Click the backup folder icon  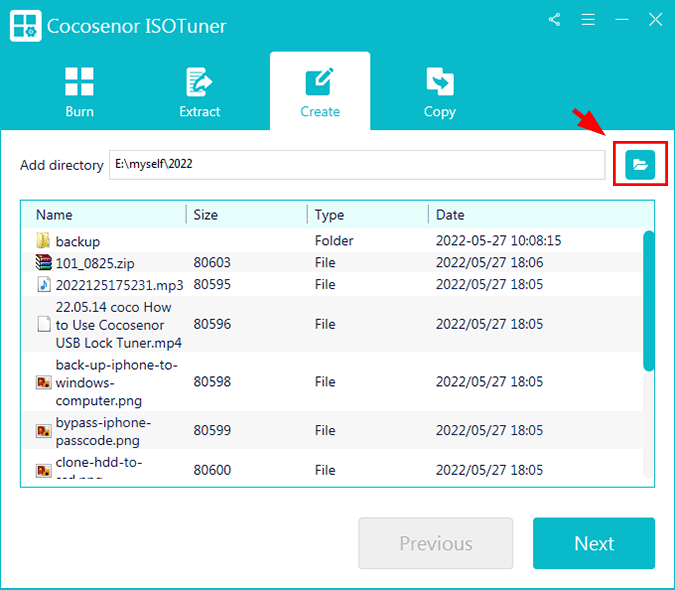(x=43, y=241)
